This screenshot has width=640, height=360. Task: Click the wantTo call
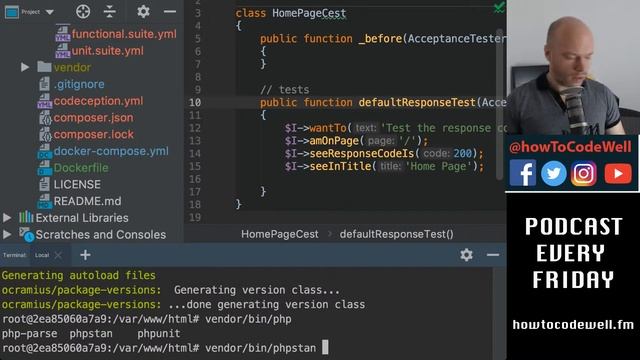coord(327,128)
